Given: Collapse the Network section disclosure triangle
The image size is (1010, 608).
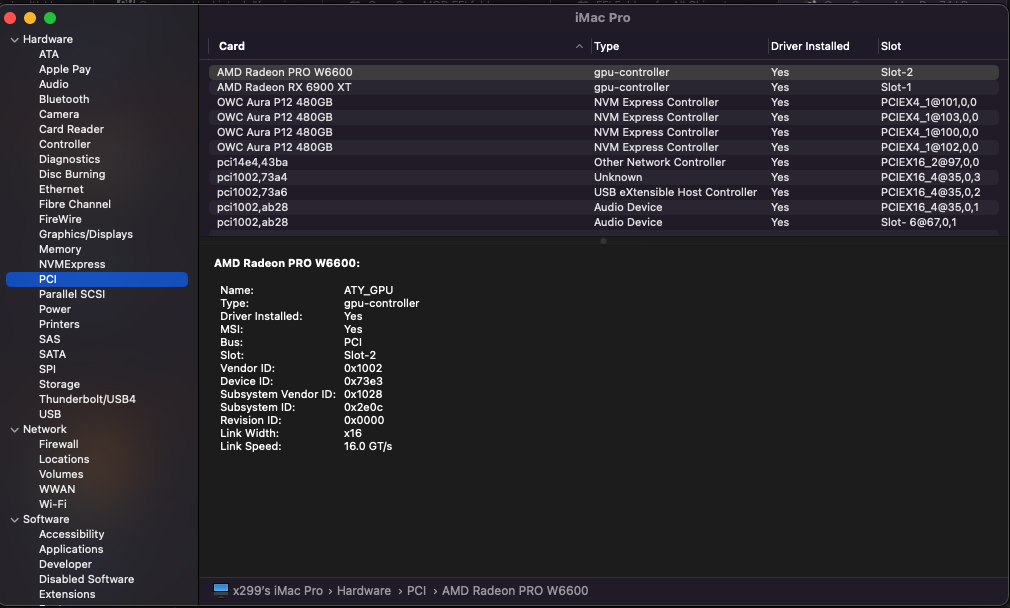Looking at the screenshot, I should click(14, 429).
